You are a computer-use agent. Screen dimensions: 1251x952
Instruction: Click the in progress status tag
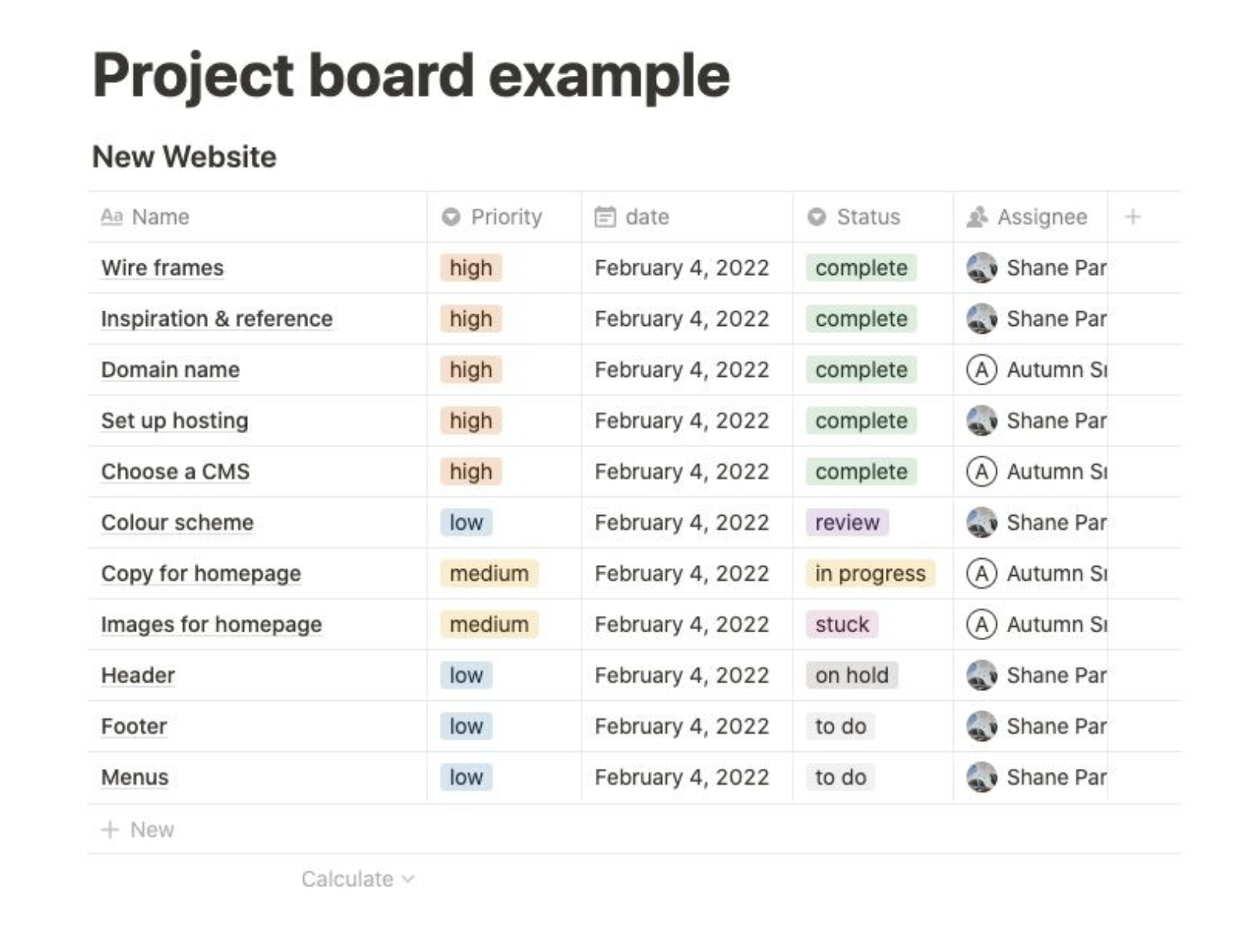pyautogui.click(x=870, y=573)
